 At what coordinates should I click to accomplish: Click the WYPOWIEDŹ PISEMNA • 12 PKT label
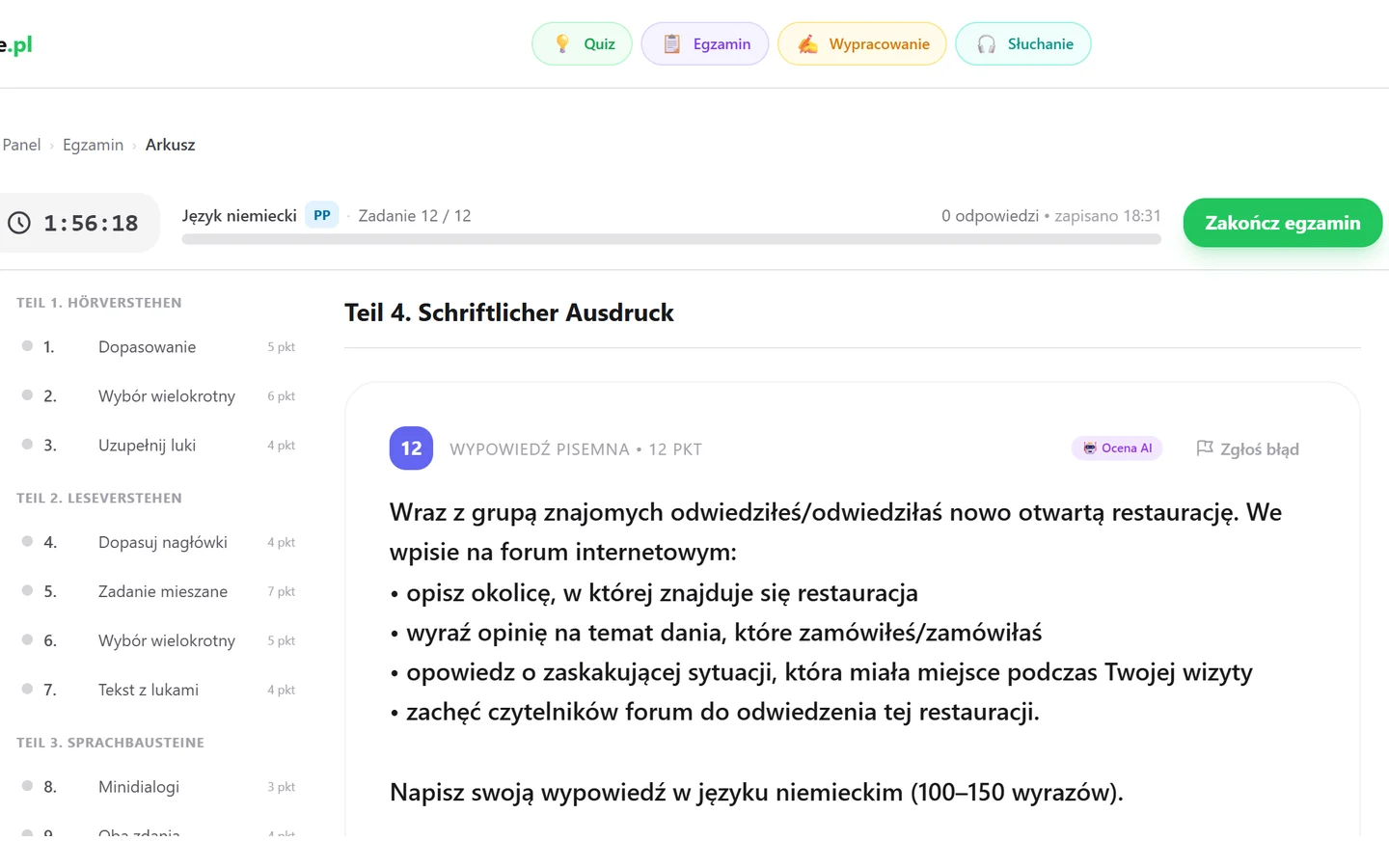click(x=576, y=449)
